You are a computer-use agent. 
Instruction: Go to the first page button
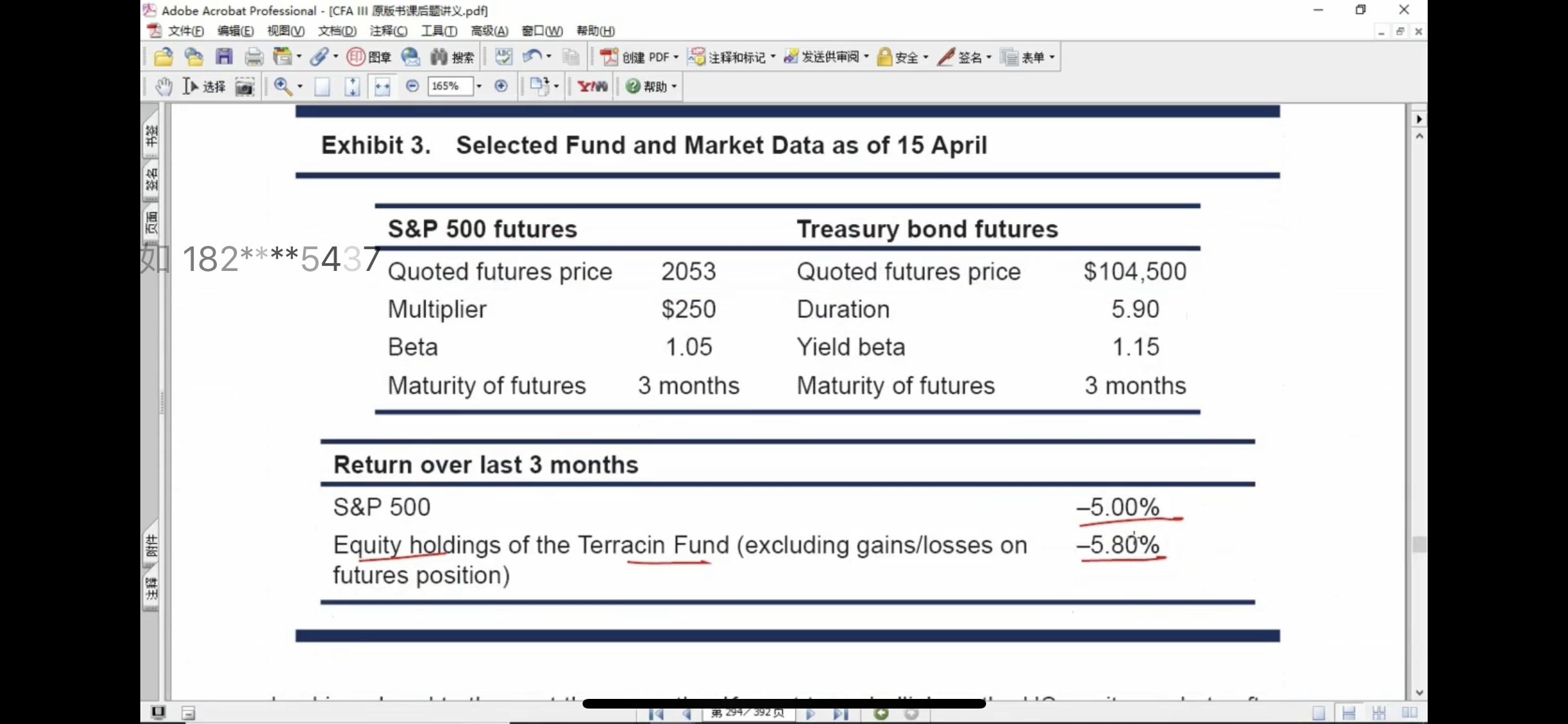(x=656, y=714)
